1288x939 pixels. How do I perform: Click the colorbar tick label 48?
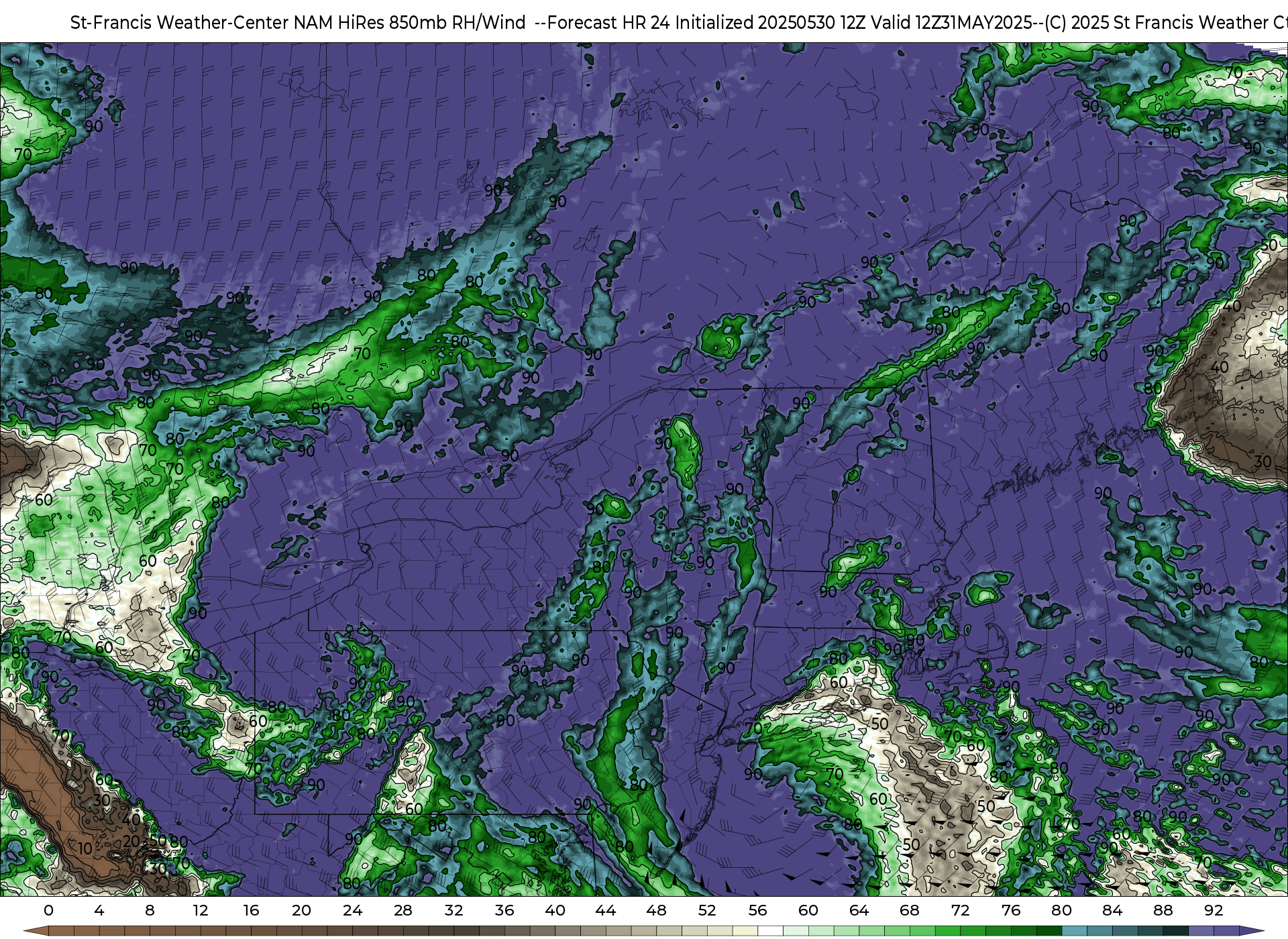tap(656, 910)
